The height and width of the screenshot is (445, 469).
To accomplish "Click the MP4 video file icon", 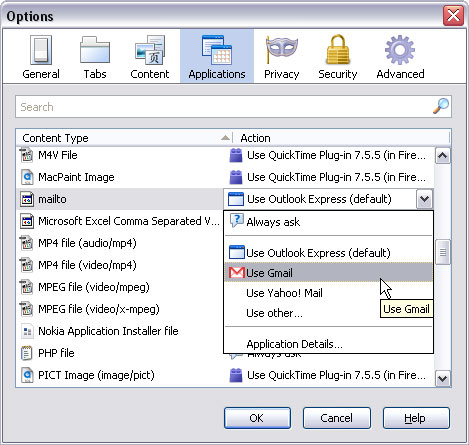I will point(26,265).
